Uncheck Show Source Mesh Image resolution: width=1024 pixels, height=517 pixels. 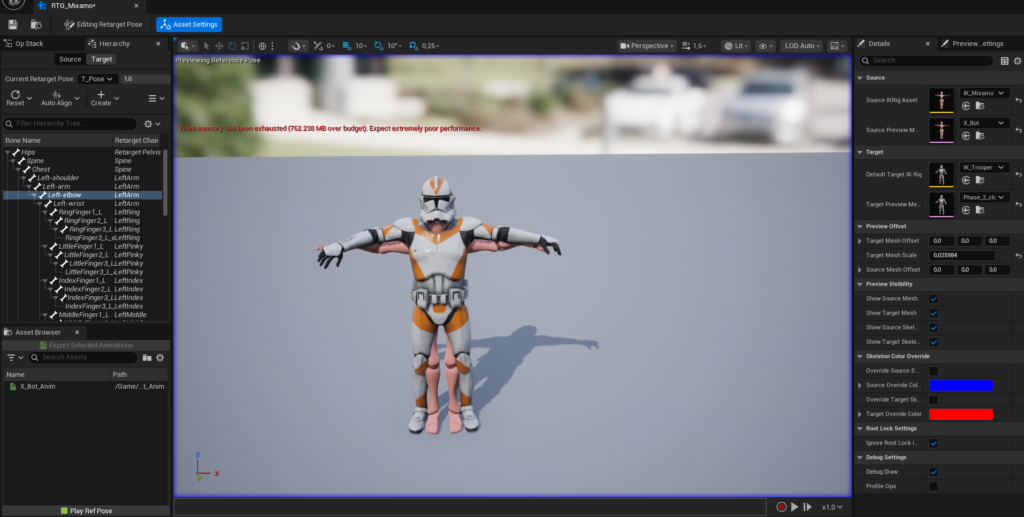click(x=933, y=299)
